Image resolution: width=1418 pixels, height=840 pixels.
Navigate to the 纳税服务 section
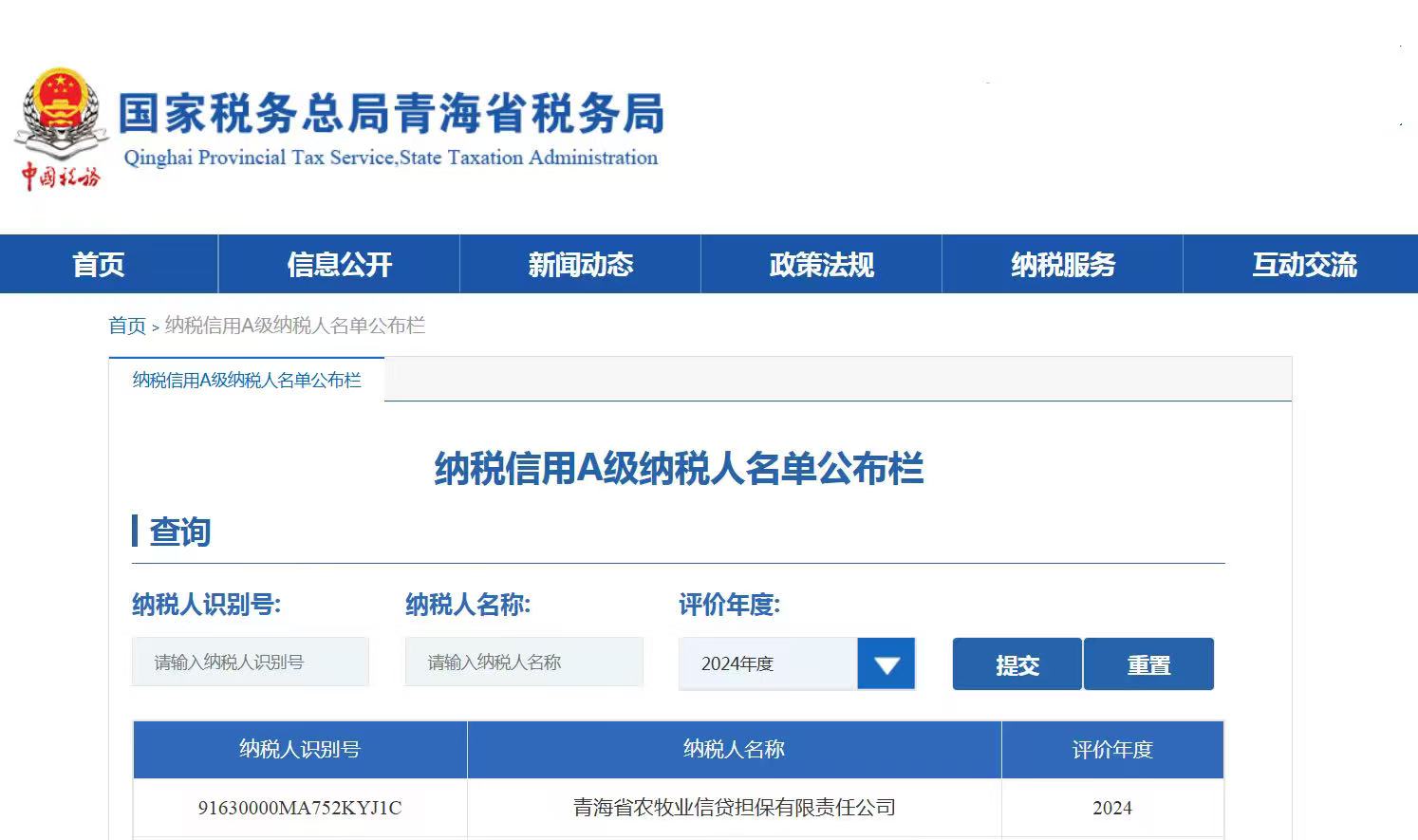click(x=1062, y=264)
